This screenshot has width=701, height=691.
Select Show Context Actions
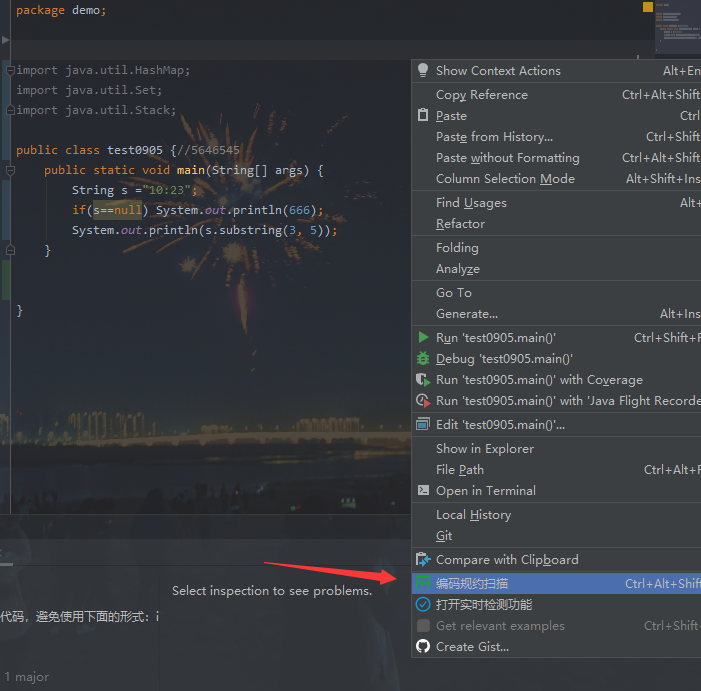pyautogui.click(x=556, y=71)
